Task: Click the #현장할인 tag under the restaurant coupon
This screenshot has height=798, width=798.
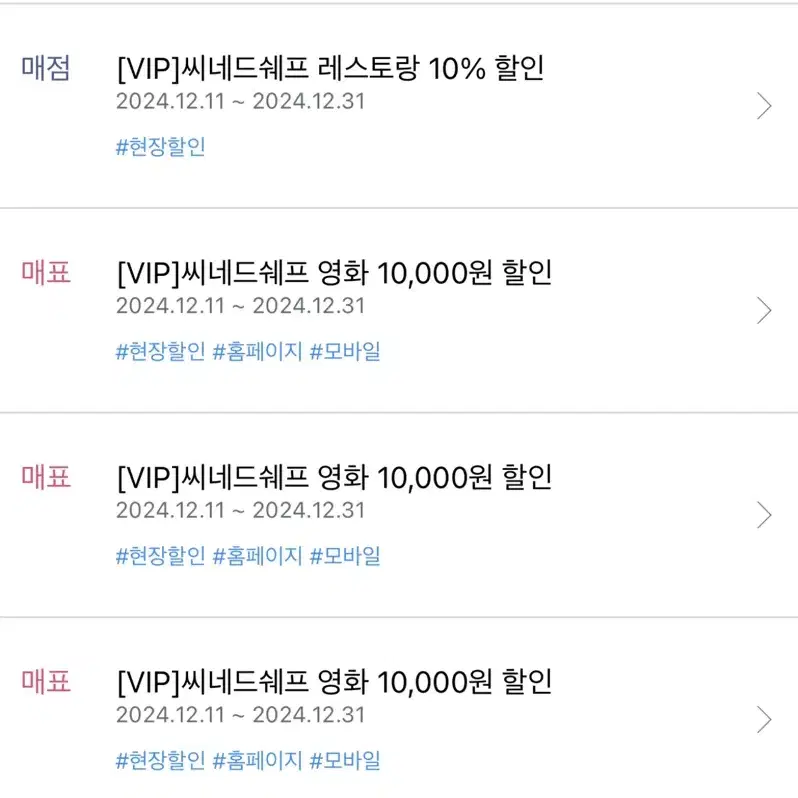Action: 160,147
